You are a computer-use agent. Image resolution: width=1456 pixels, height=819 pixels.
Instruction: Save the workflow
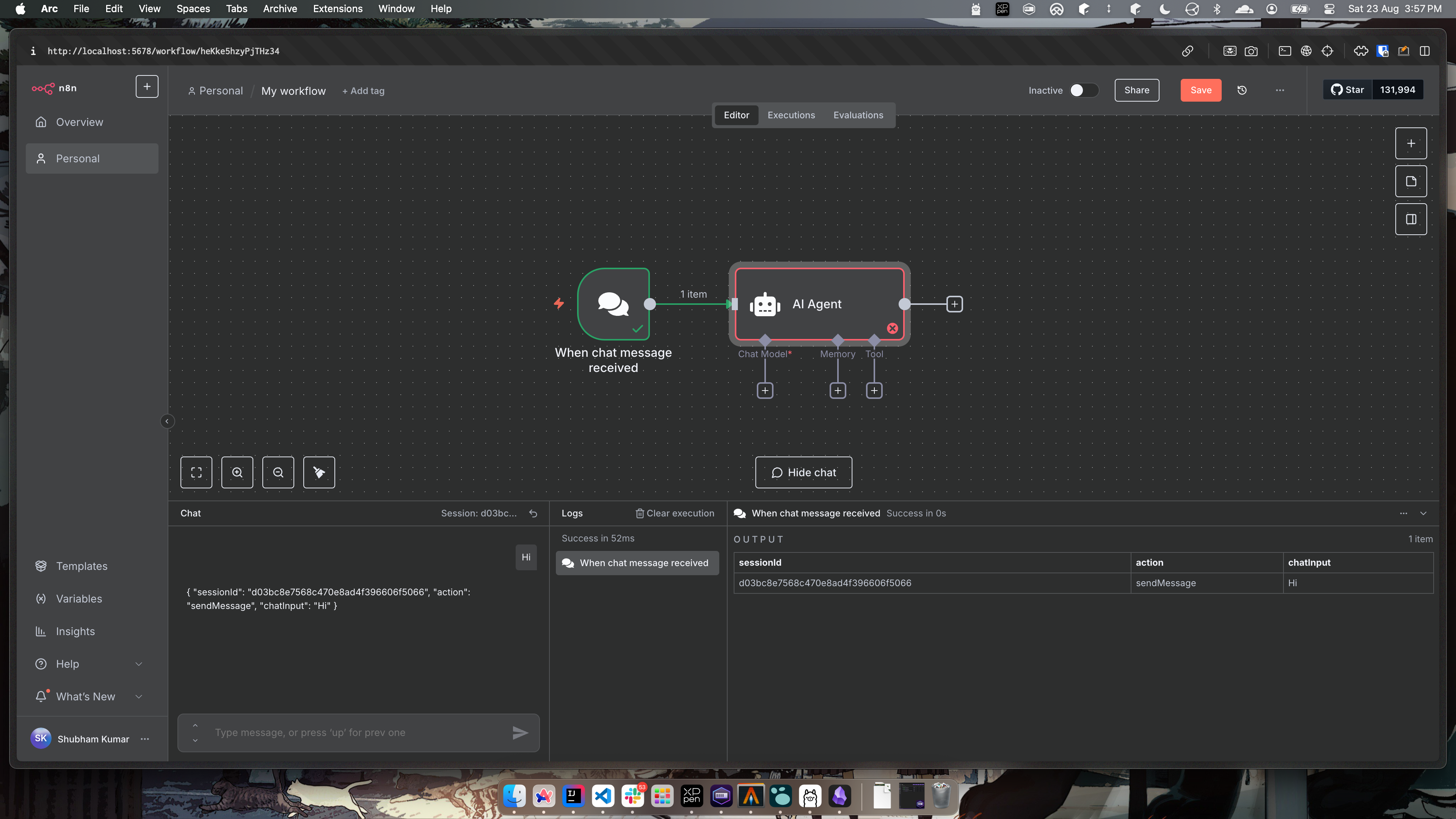click(x=1200, y=90)
